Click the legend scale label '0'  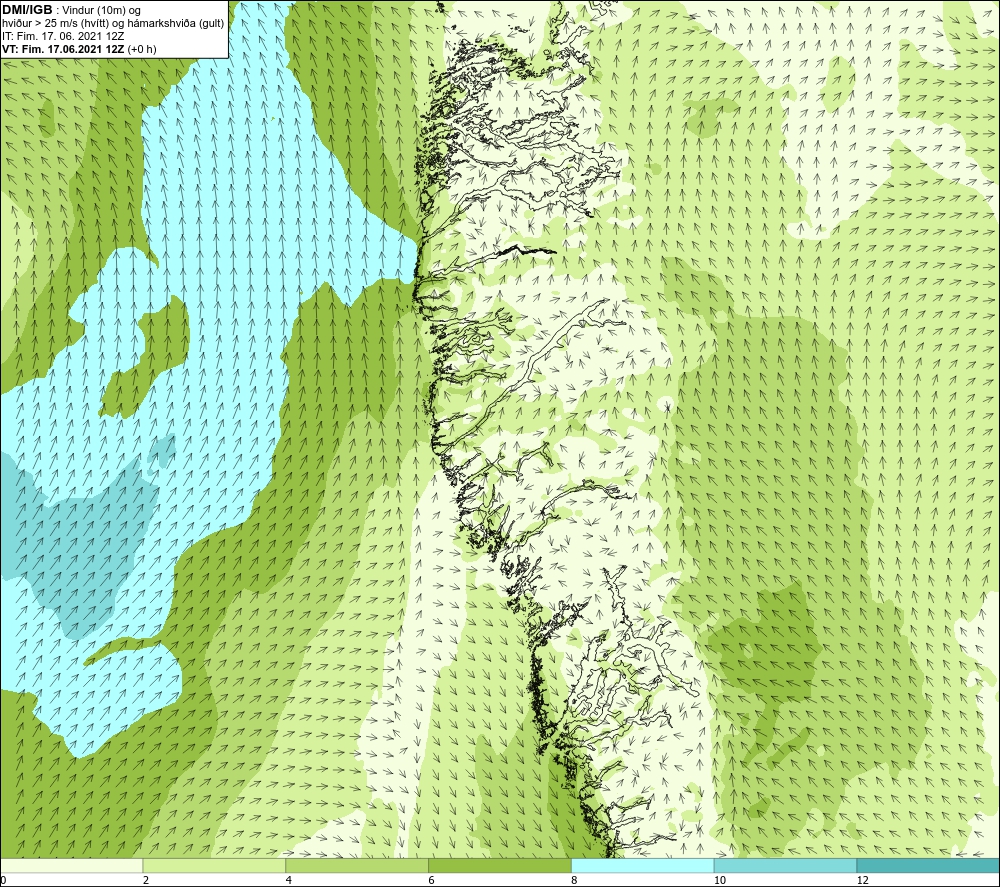click(x=3, y=880)
